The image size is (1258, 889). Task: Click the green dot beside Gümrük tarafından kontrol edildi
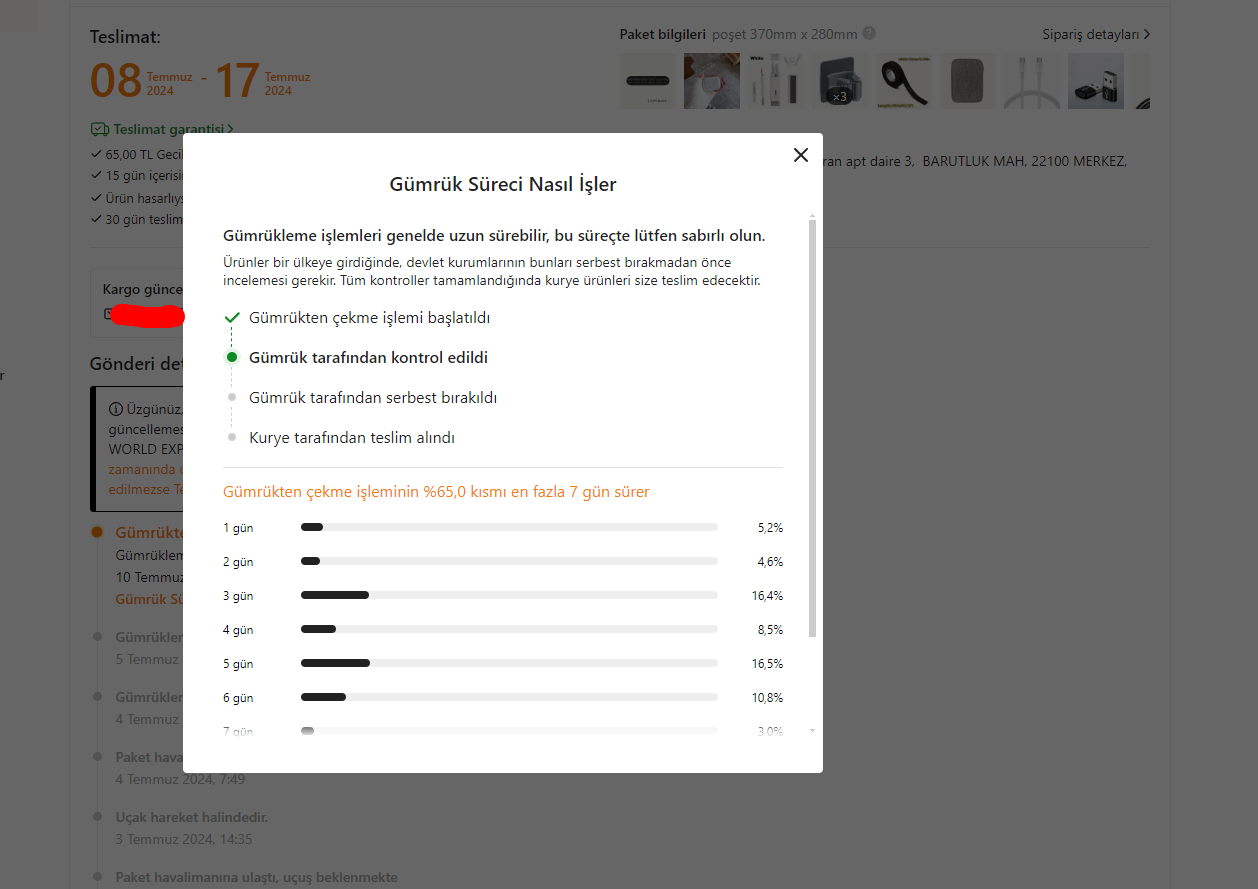[232, 357]
